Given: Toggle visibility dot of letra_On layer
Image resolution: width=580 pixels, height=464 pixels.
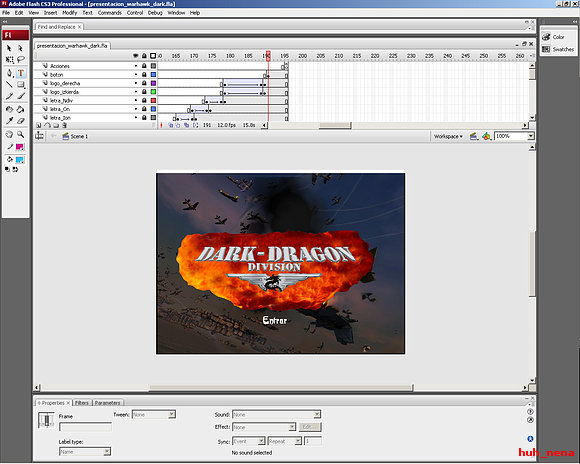Looking at the screenshot, I should click(x=136, y=109).
